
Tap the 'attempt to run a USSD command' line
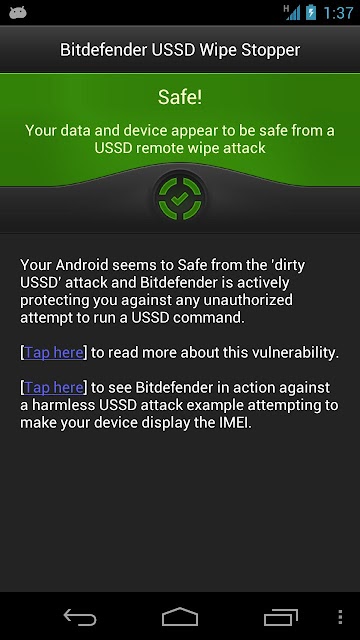click(132, 318)
